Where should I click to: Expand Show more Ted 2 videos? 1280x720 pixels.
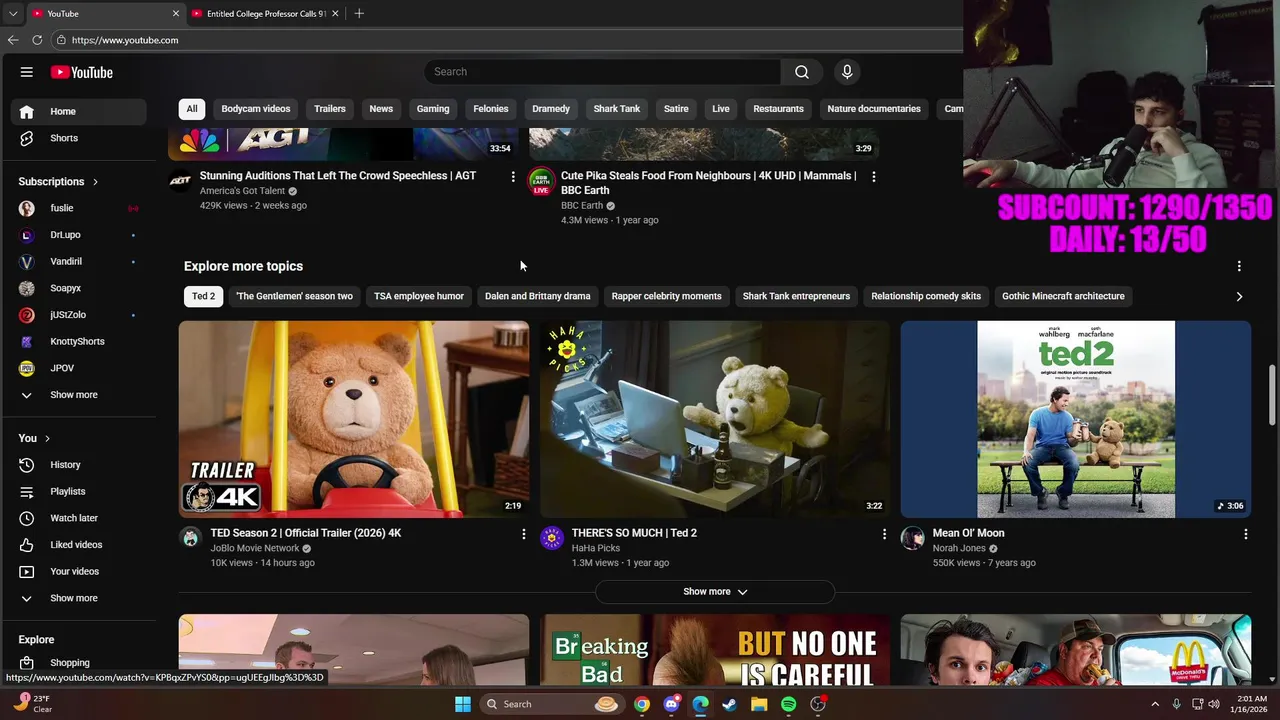715,592
